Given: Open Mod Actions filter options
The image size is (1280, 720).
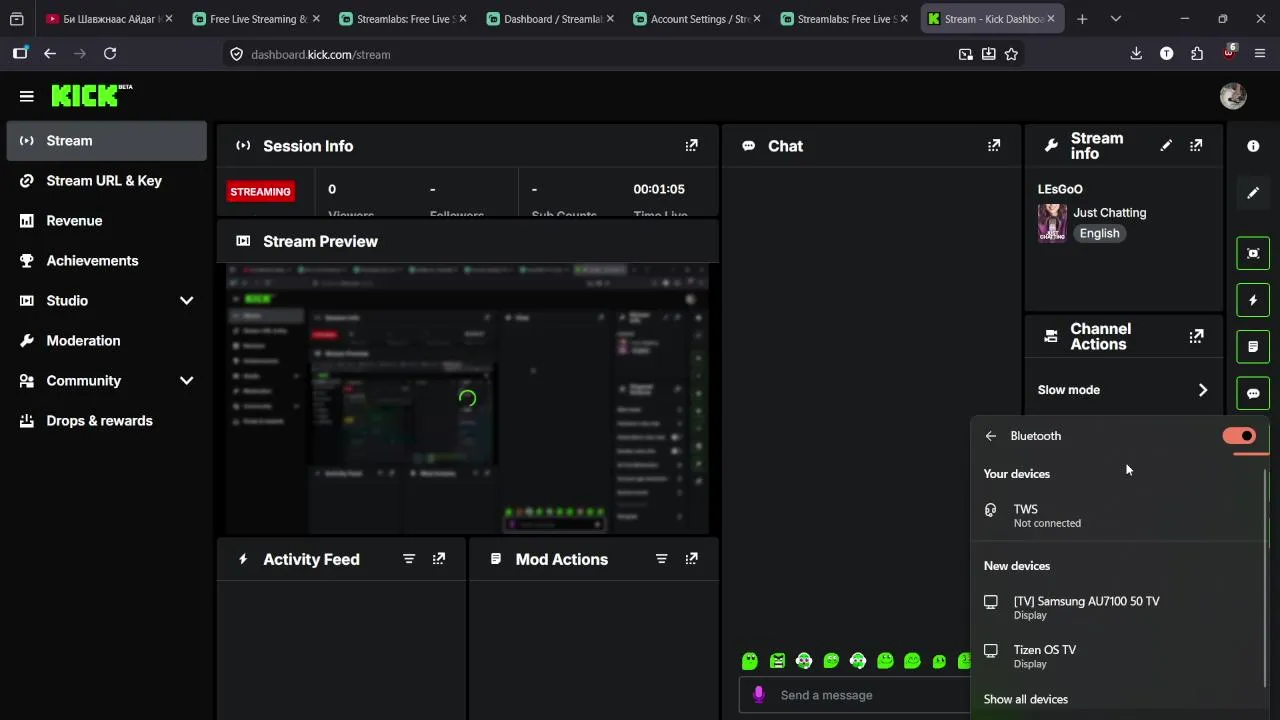Looking at the screenshot, I should coord(661,559).
